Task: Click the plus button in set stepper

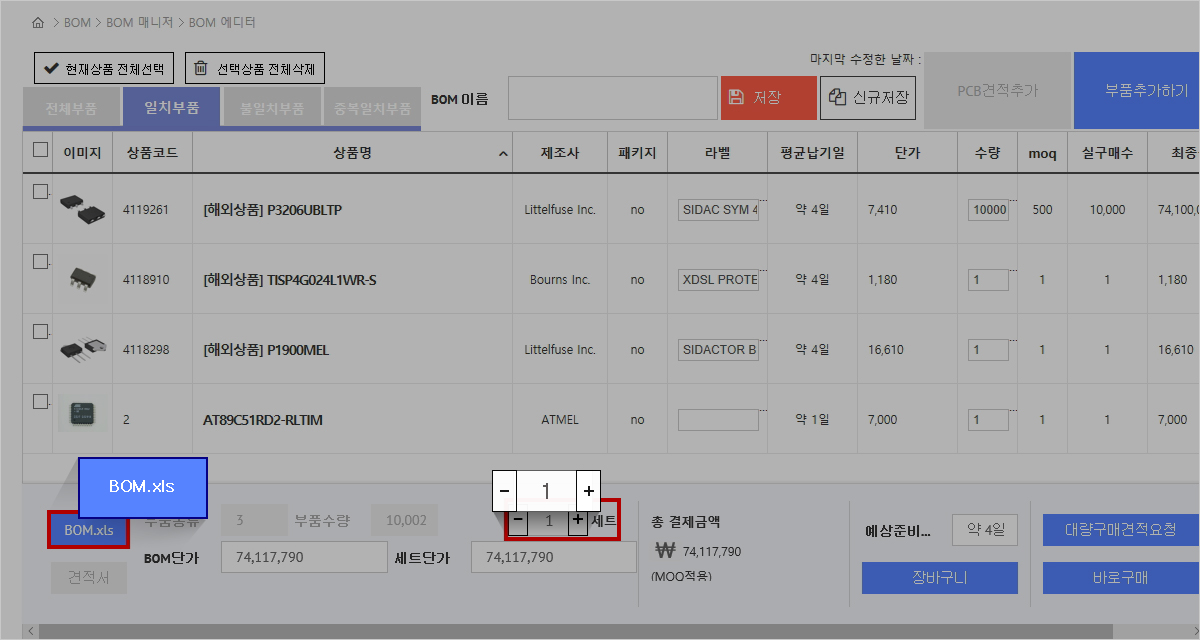Action: [x=578, y=521]
